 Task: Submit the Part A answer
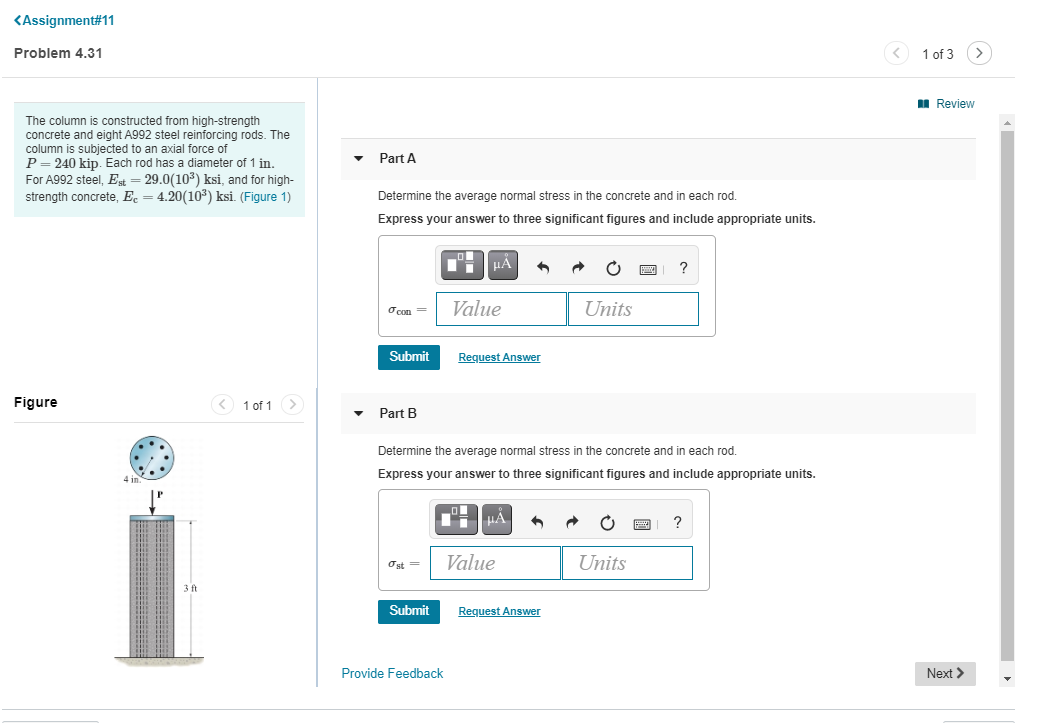[x=409, y=357]
